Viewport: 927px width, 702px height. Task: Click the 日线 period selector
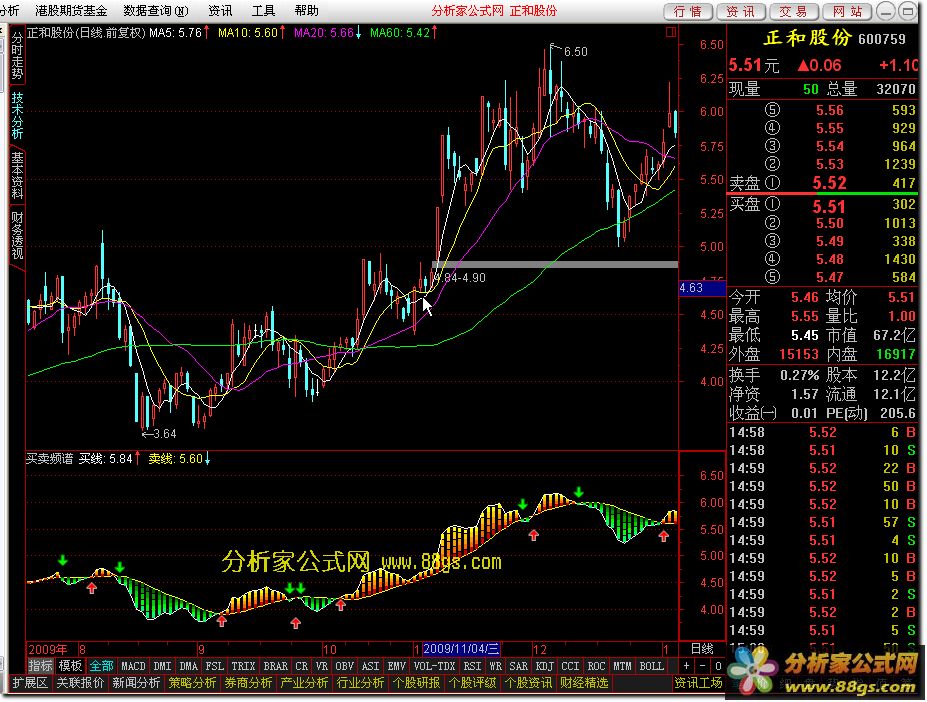pyautogui.click(x=702, y=649)
